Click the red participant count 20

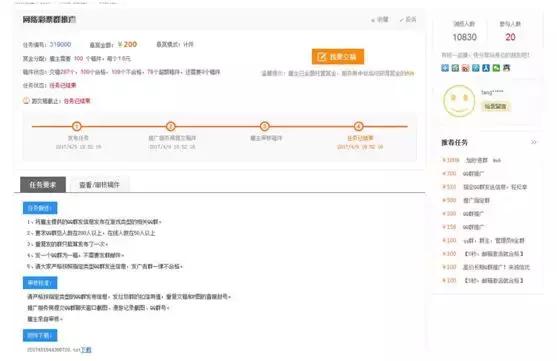(510, 37)
